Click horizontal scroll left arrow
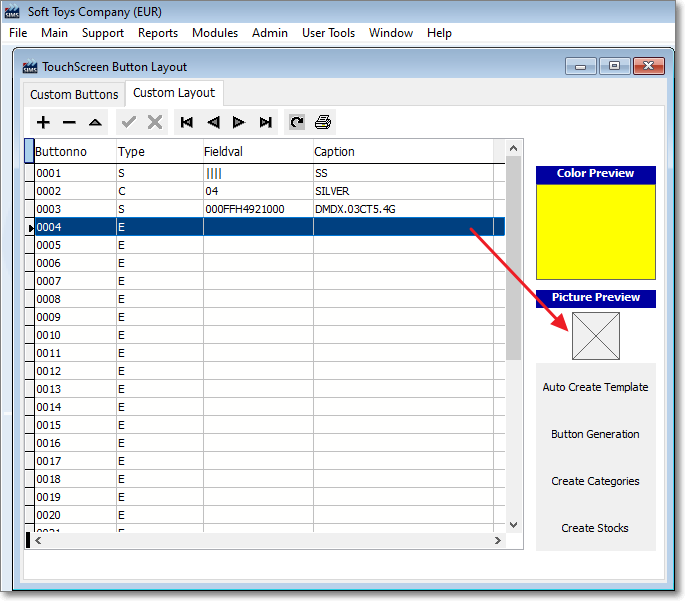This screenshot has height=601, width=685. click(38, 541)
